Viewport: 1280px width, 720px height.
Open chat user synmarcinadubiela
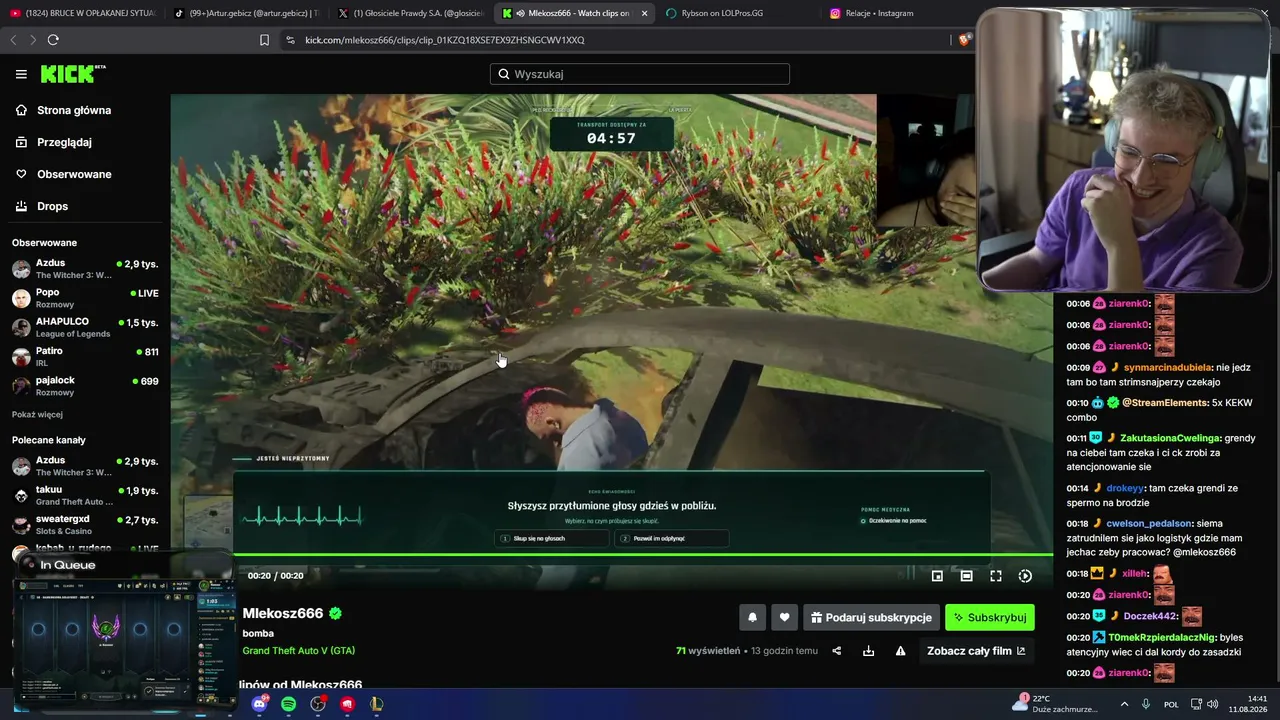pos(1168,367)
